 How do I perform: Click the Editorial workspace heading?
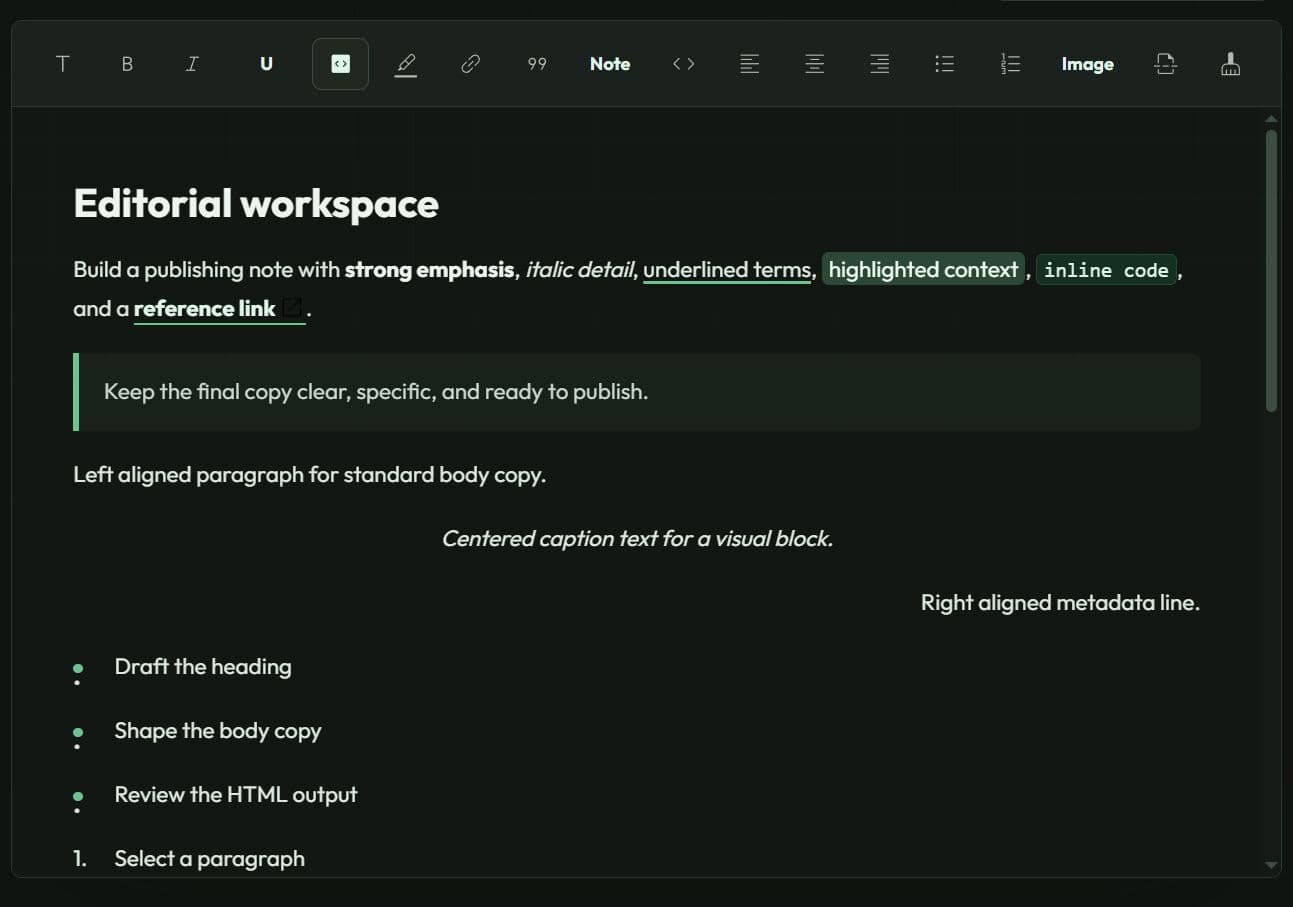click(x=256, y=203)
